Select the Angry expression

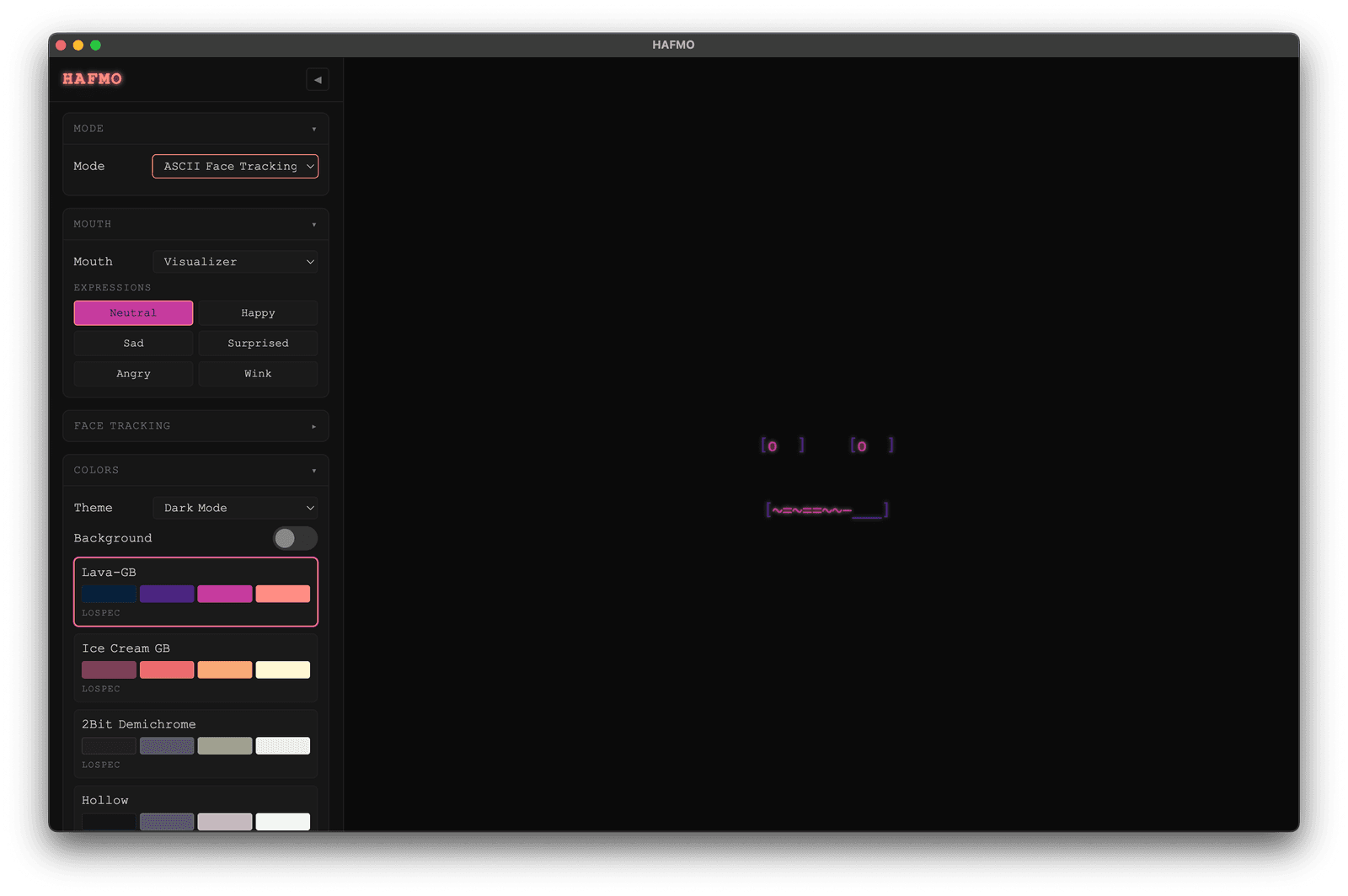[133, 374]
